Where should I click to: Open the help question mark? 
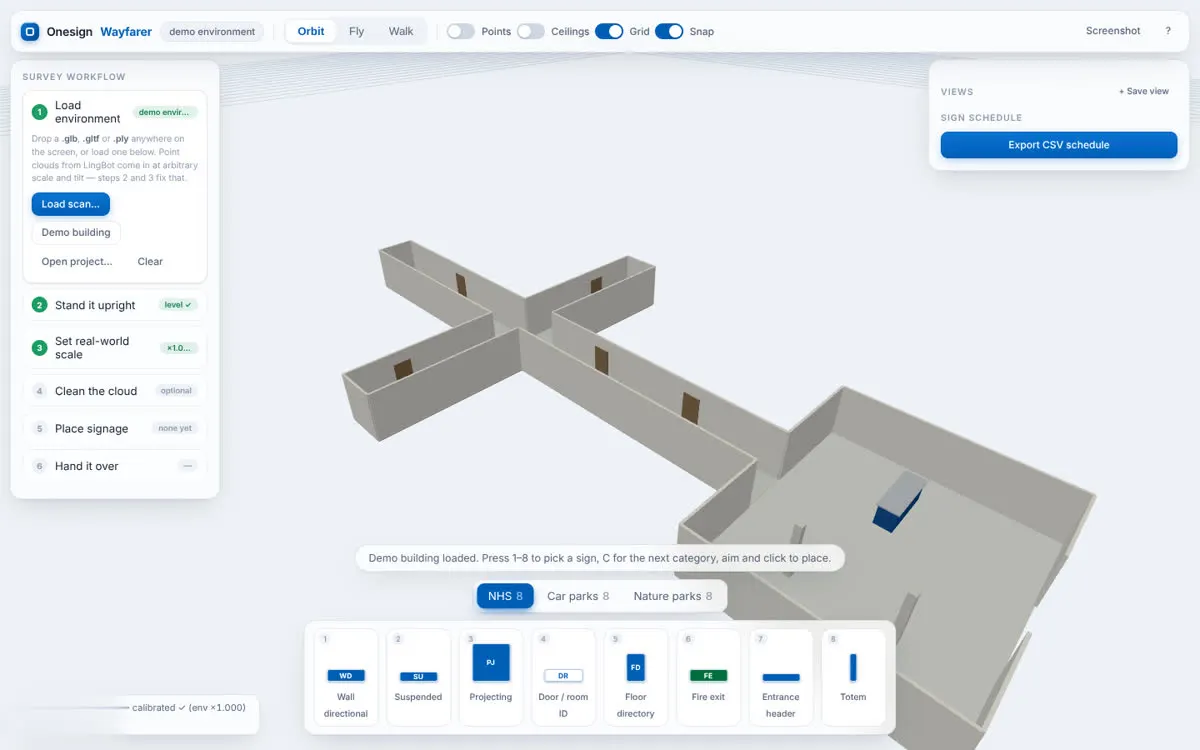[1168, 31]
